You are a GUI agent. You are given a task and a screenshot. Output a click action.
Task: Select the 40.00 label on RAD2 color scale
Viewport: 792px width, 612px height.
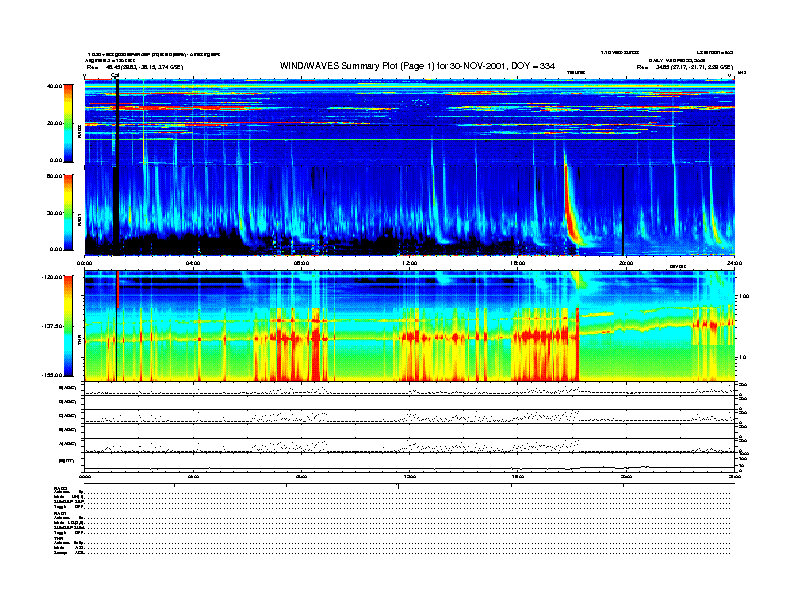tap(54, 86)
